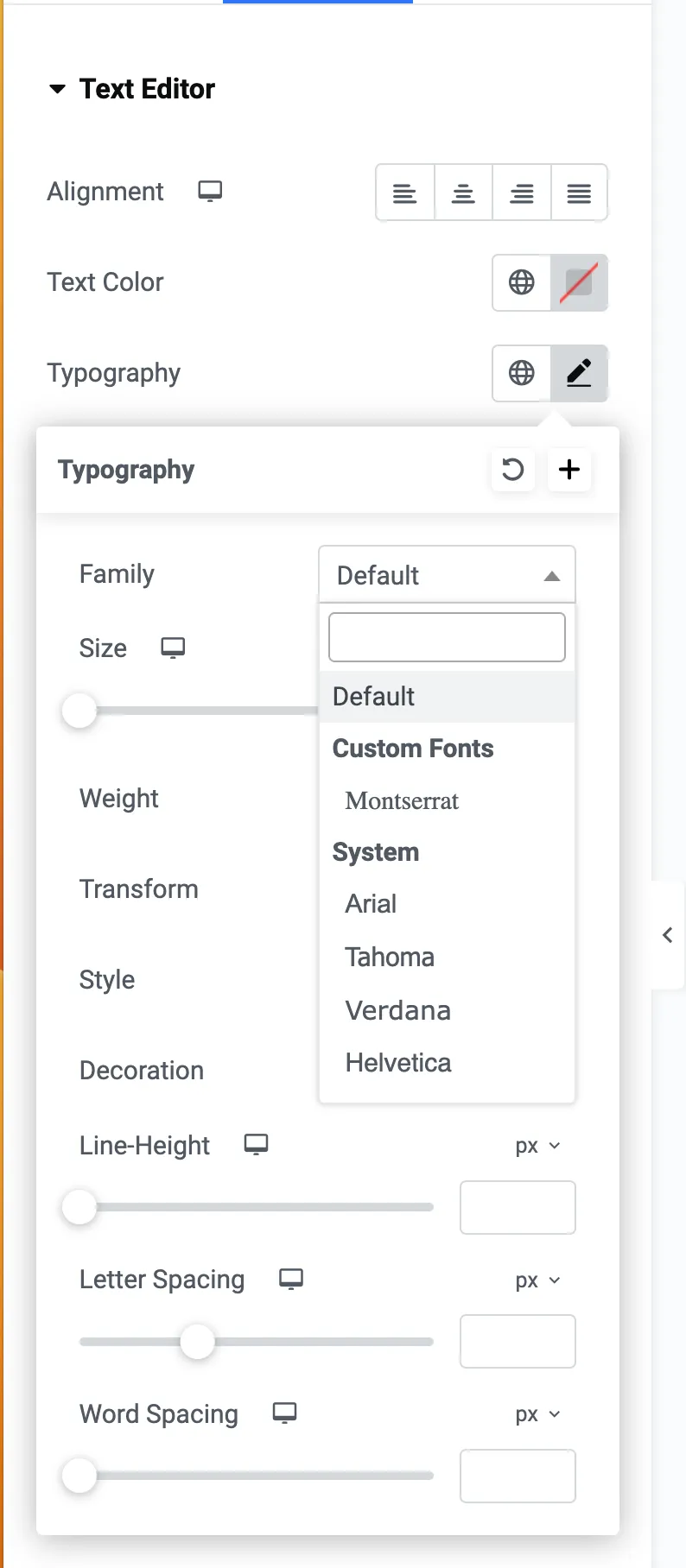Align text to the right
686x1568 pixels.
(x=521, y=193)
